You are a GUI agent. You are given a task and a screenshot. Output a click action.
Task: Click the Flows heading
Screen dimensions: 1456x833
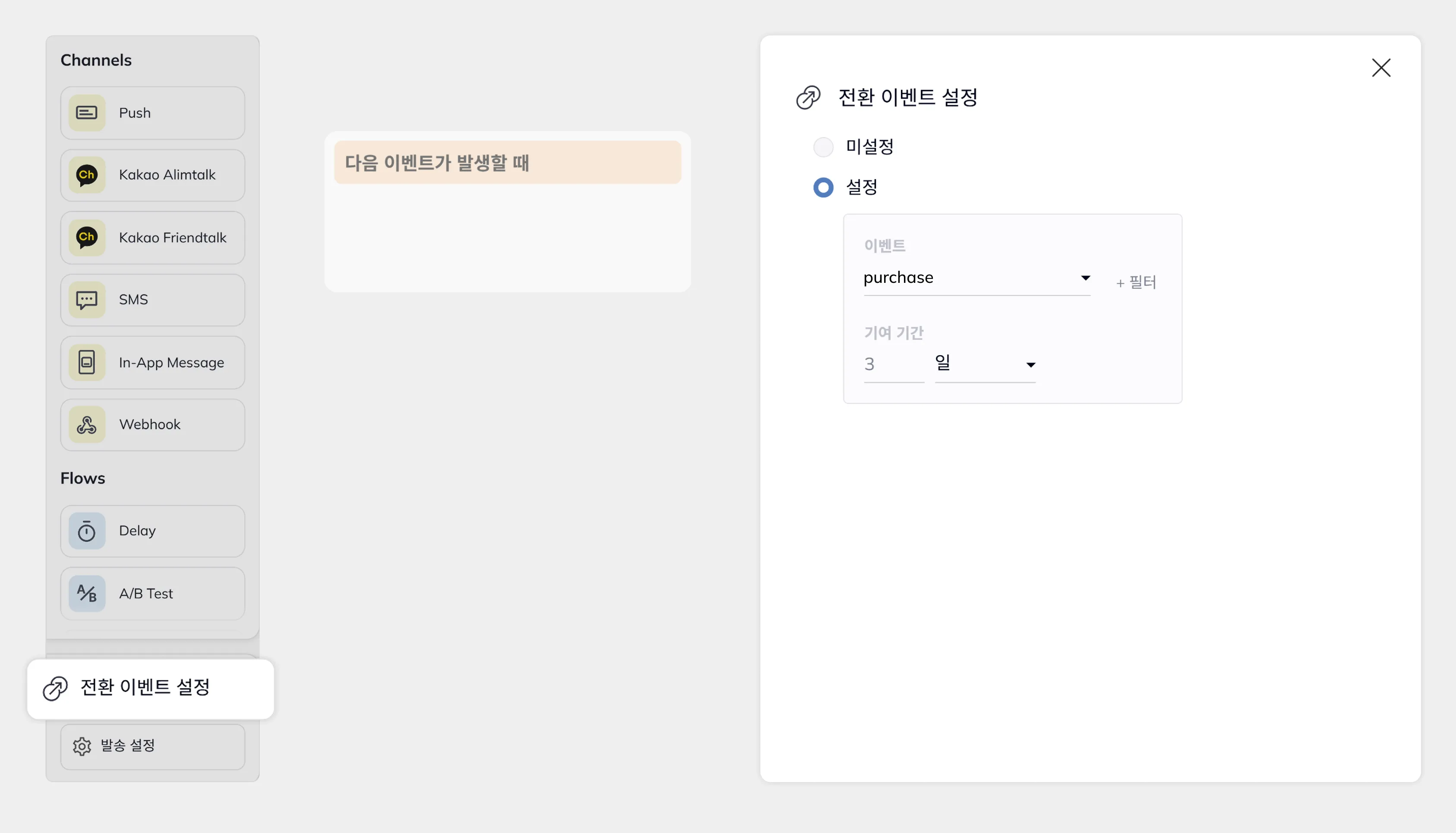pyautogui.click(x=83, y=478)
